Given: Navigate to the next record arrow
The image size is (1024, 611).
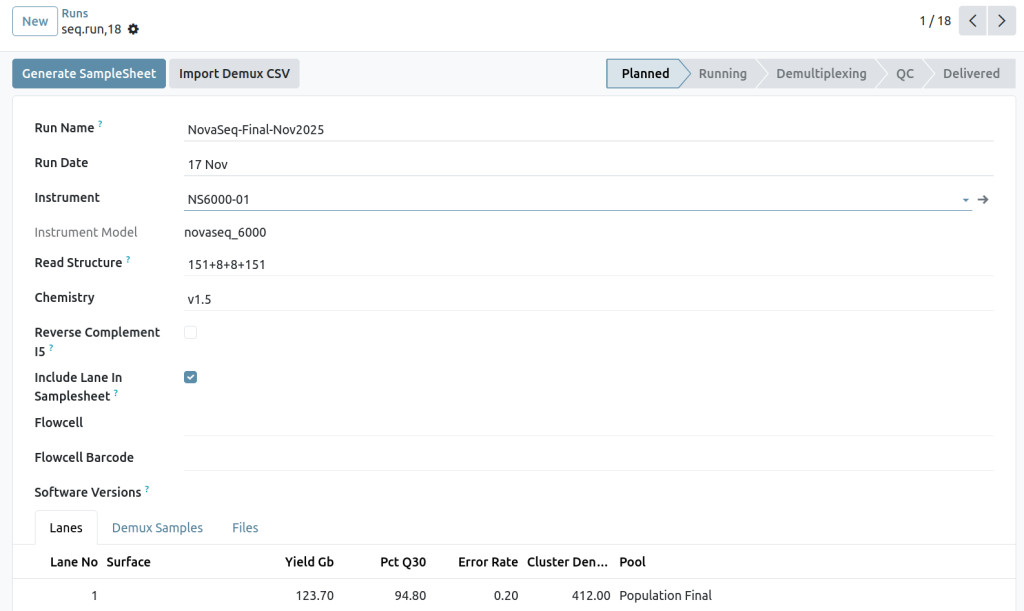Looking at the screenshot, I should 1002,20.
